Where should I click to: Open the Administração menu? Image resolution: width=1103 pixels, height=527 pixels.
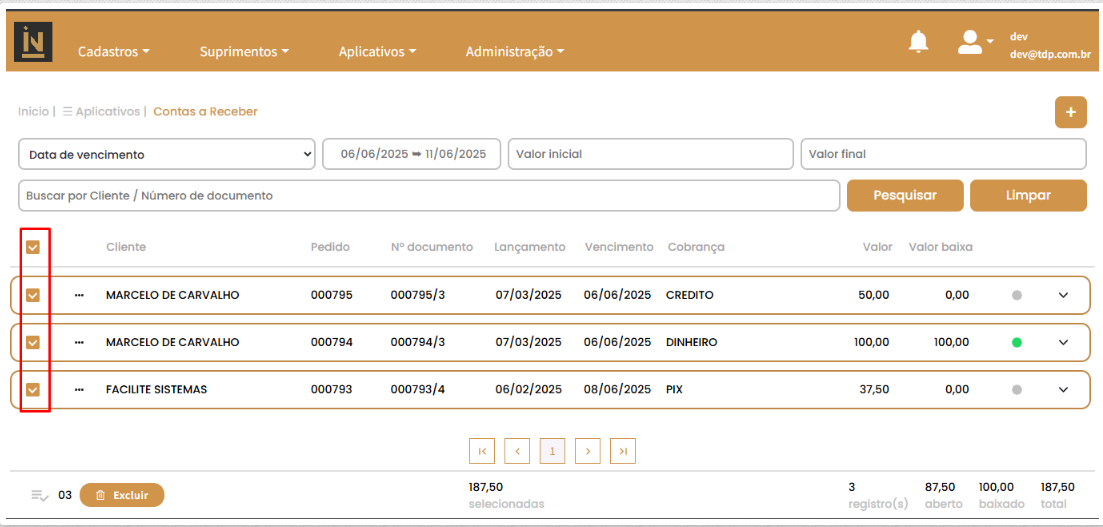pos(514,52)
